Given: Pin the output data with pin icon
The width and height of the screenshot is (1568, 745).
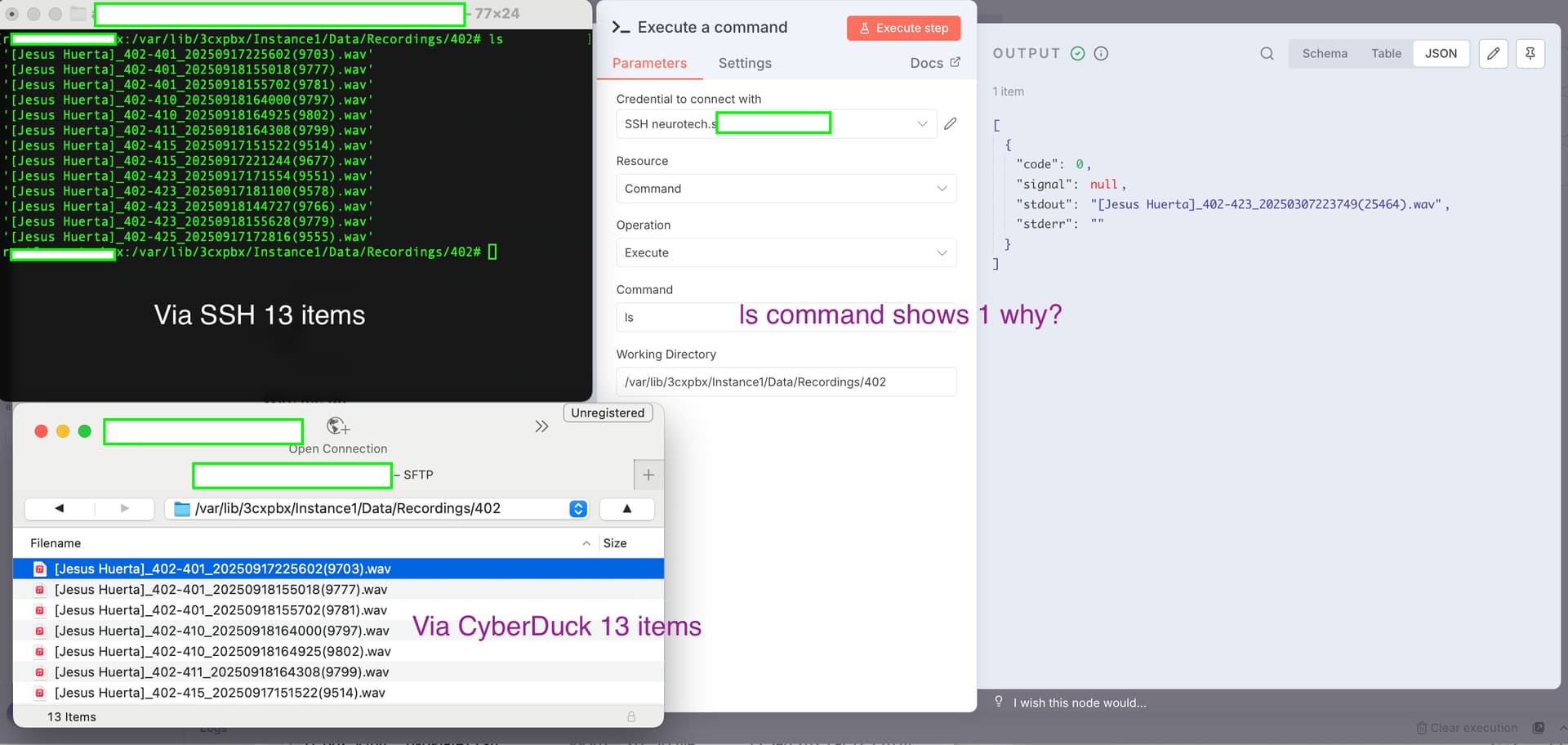Looking at the screenshot, I should pyautogui.click(x=1530, y=54).
